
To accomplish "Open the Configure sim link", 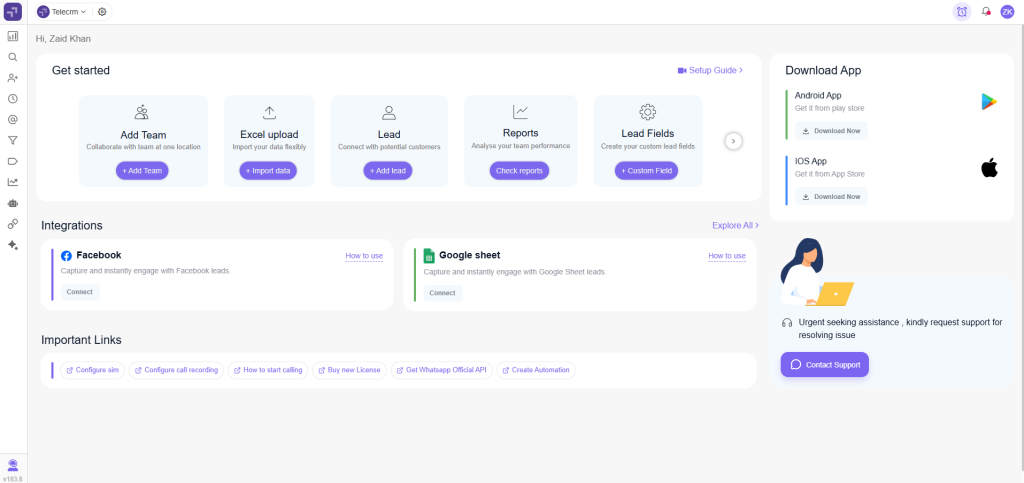I will (x=92, y=370).
